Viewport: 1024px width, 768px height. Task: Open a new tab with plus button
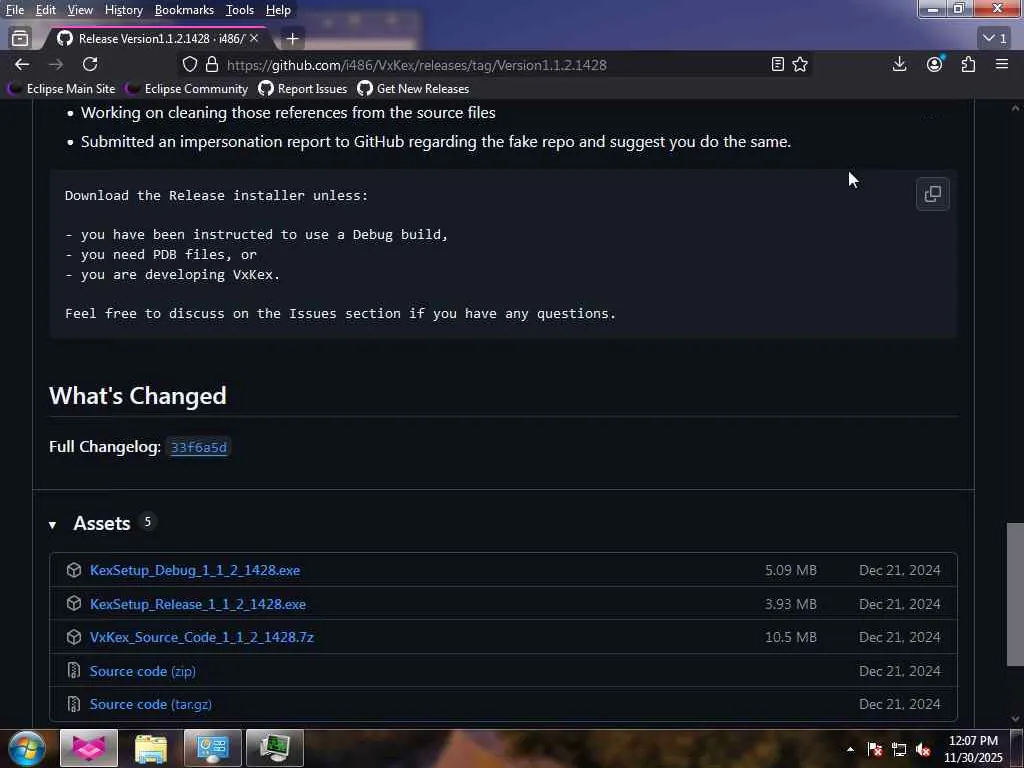point(293,39)
